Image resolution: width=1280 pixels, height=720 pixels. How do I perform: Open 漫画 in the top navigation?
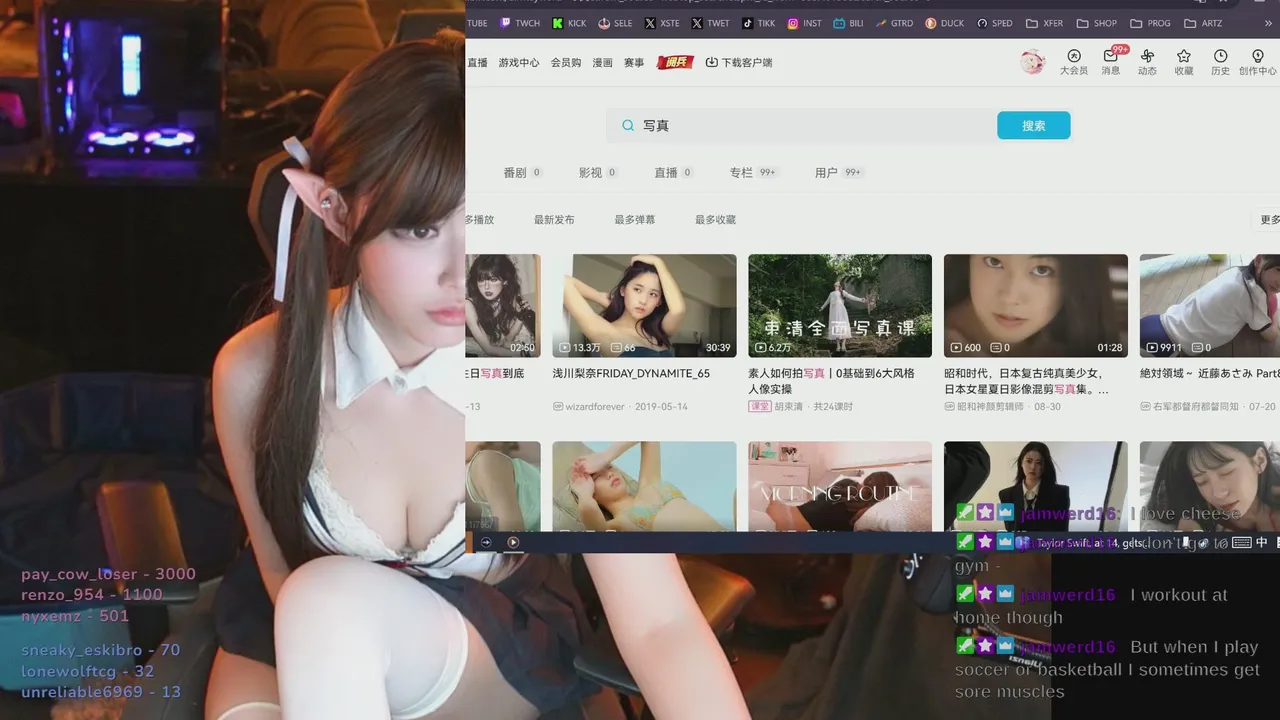click(602, 62)
